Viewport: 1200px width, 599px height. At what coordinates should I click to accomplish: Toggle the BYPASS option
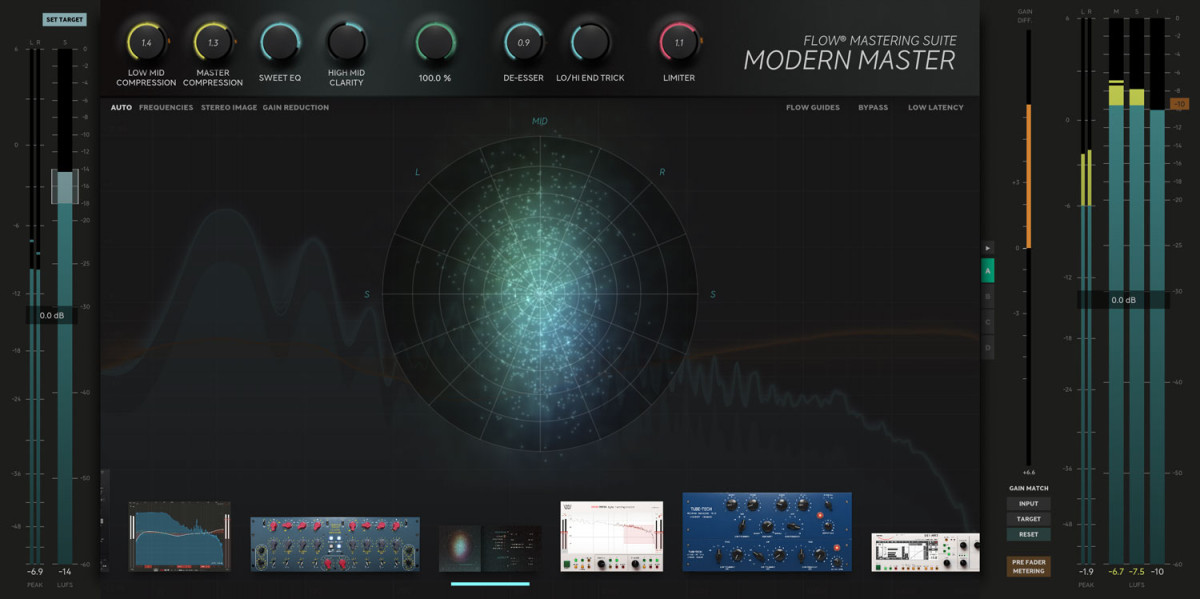pos(873,107)
